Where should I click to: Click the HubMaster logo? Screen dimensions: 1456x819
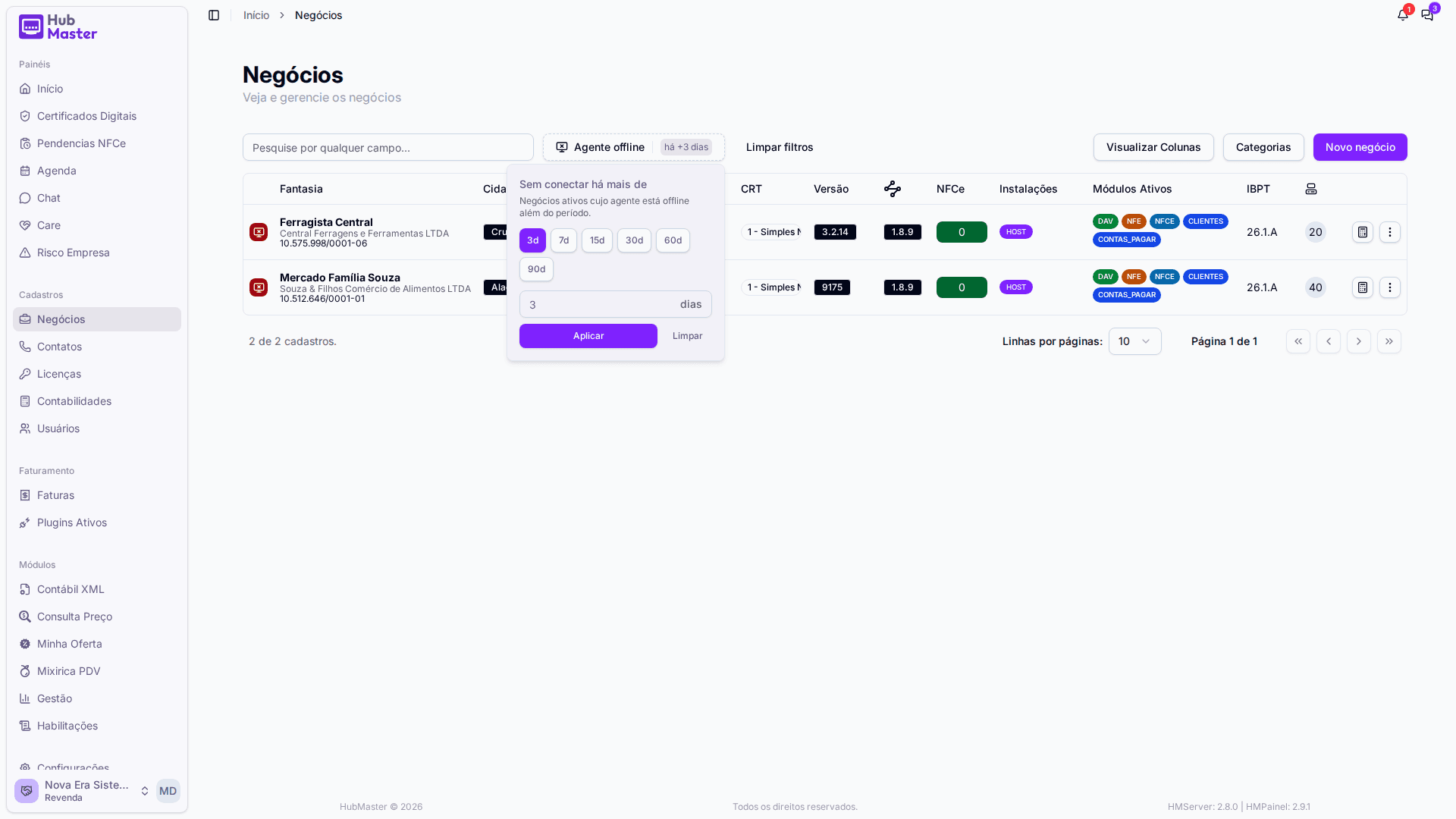(x=58, y=27)
